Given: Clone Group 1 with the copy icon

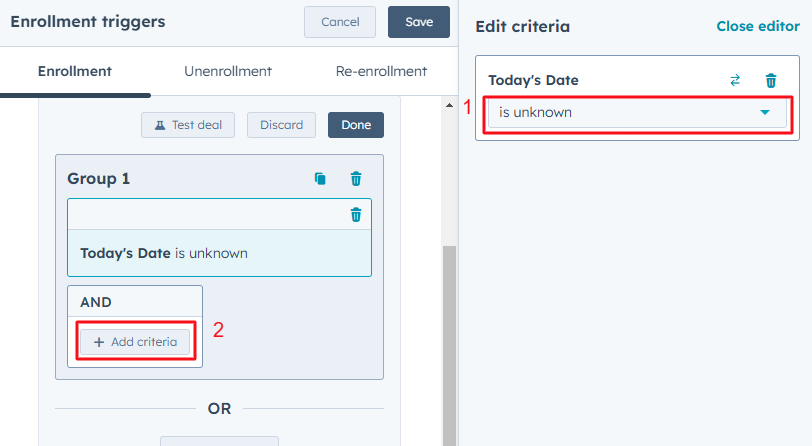Looking at the screenshot, I should pos(320,179).
